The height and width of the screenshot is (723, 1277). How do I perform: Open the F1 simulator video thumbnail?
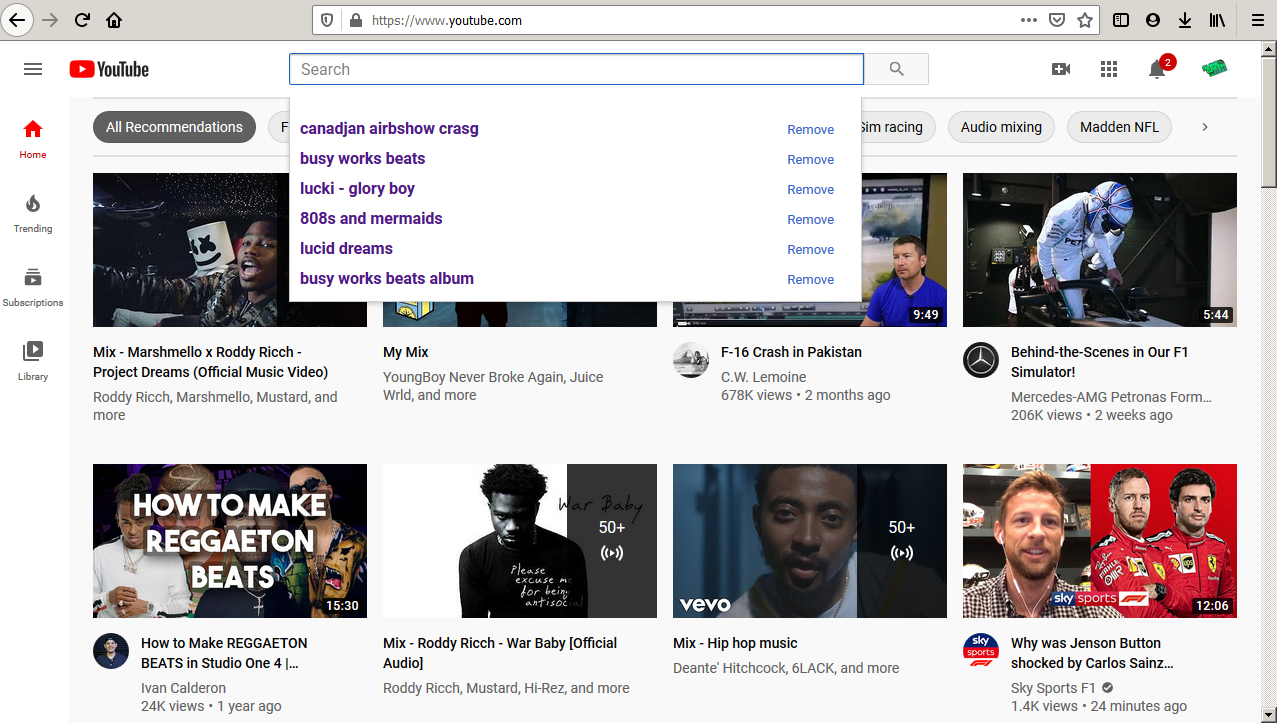pos(1099,250)
